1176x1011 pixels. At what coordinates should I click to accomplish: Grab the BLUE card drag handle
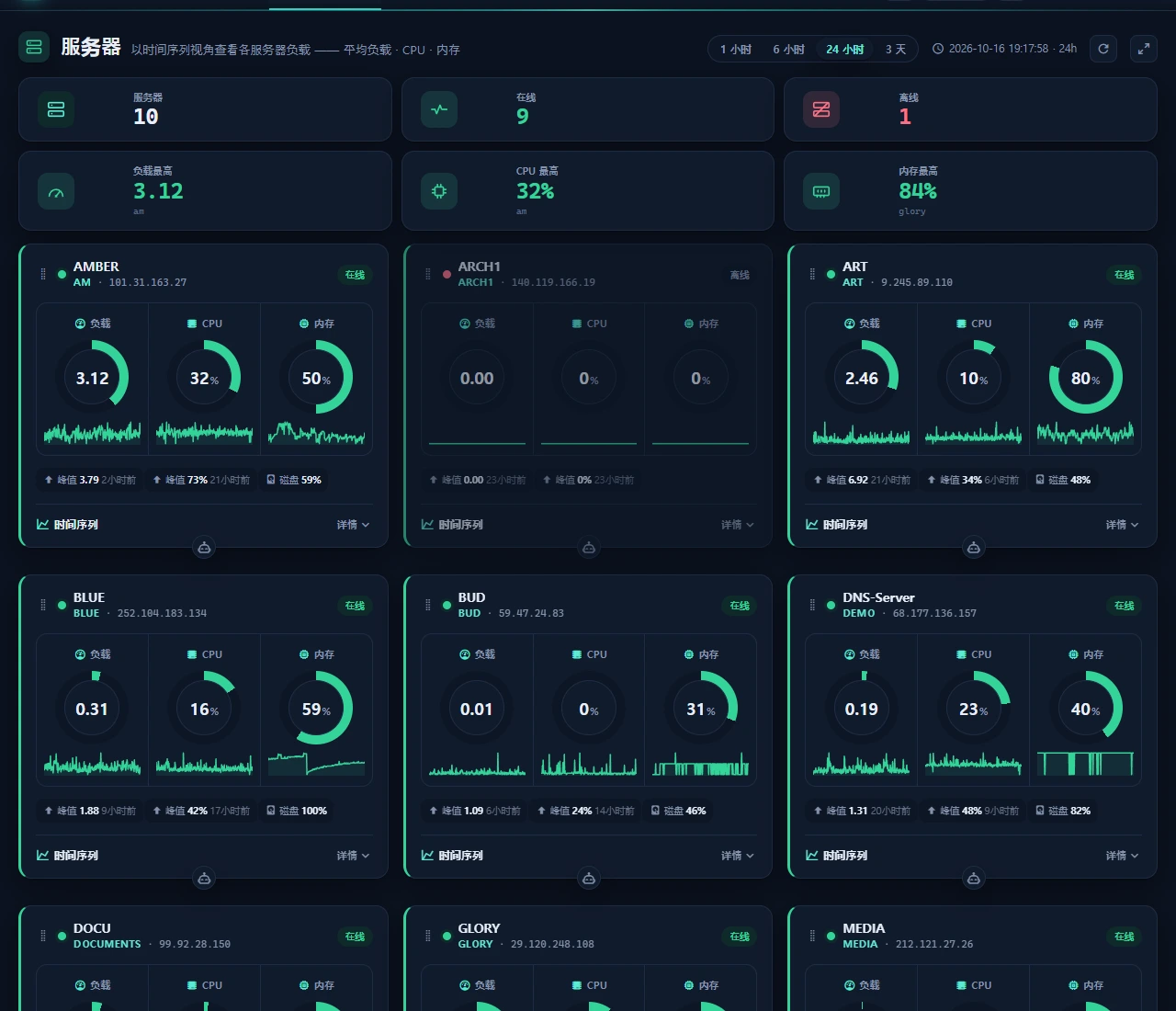43,605
